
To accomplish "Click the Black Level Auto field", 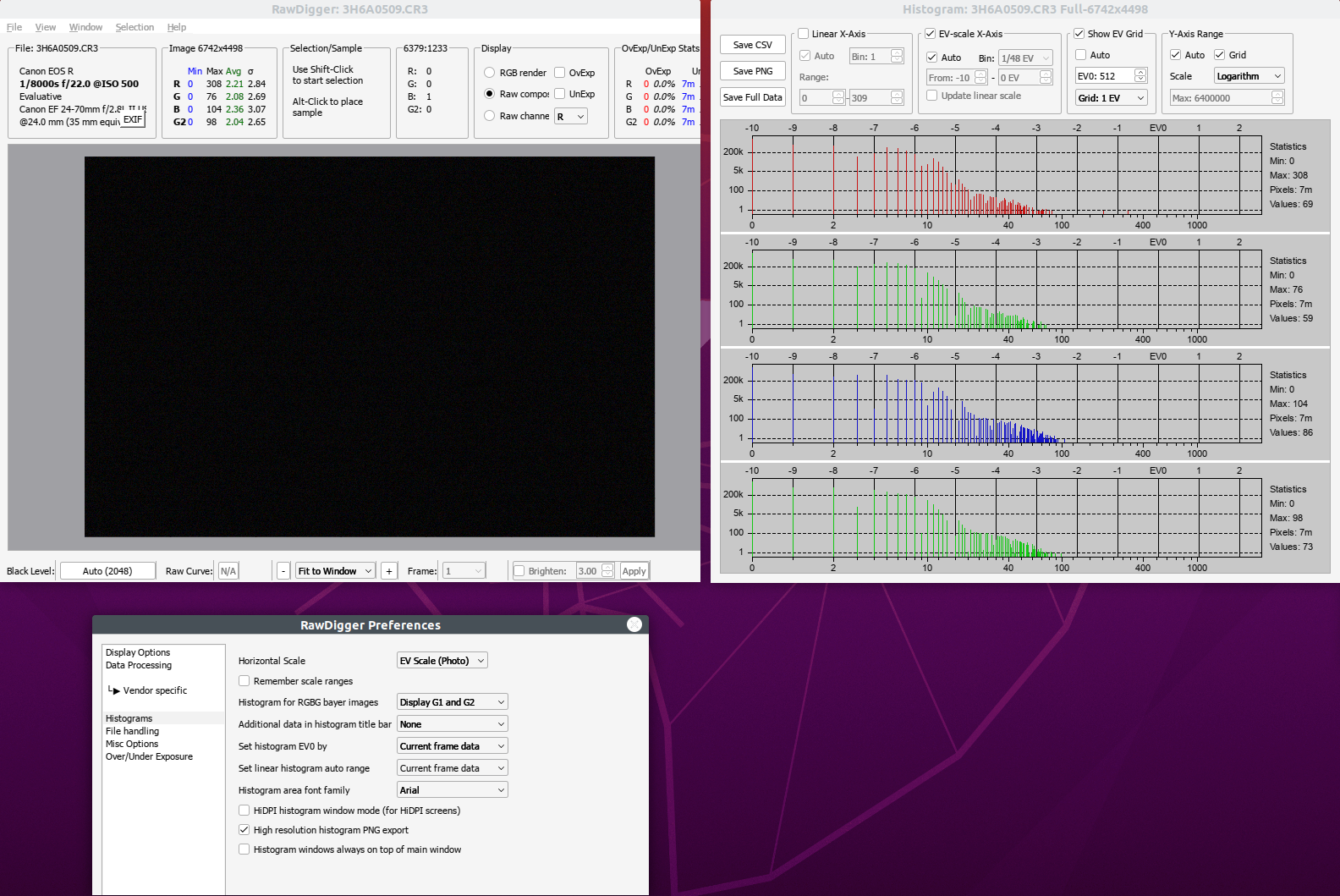I will click(107, 571).
